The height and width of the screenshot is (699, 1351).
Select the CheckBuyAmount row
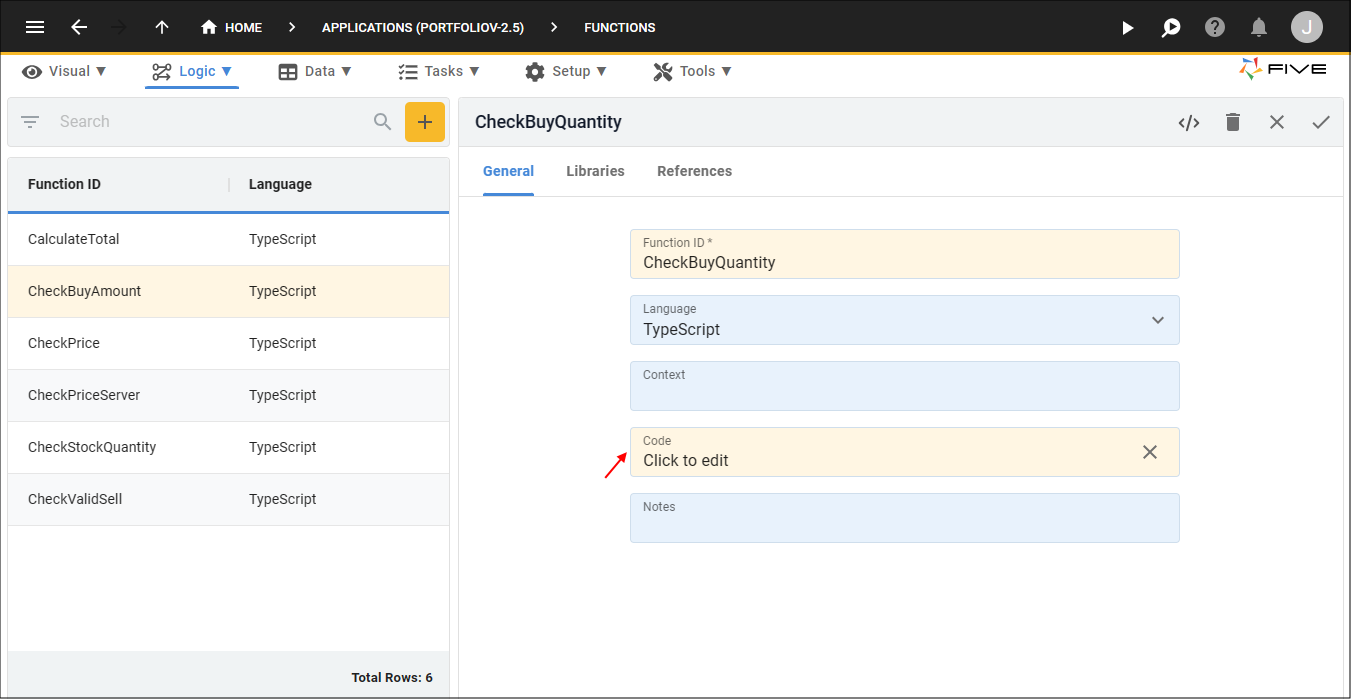click(x=228, y=291)
